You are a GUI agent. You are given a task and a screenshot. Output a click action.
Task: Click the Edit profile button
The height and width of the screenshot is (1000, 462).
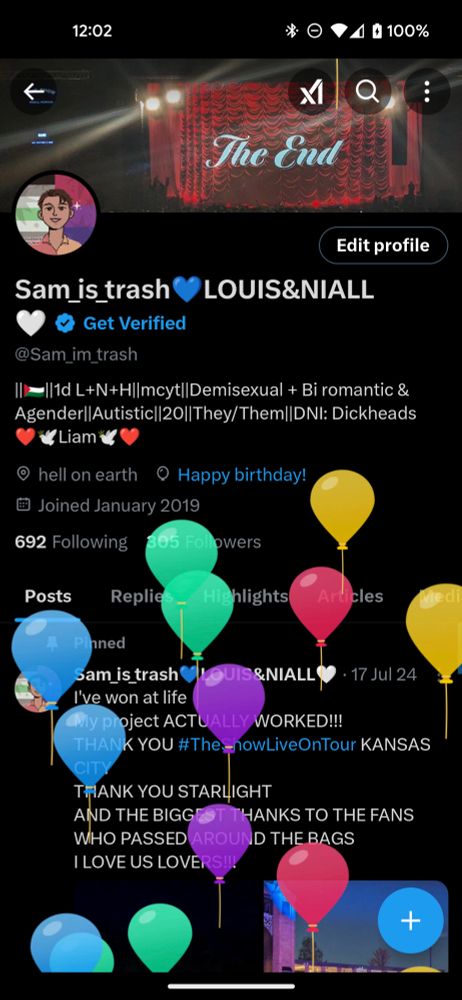[x=383, y=246]
